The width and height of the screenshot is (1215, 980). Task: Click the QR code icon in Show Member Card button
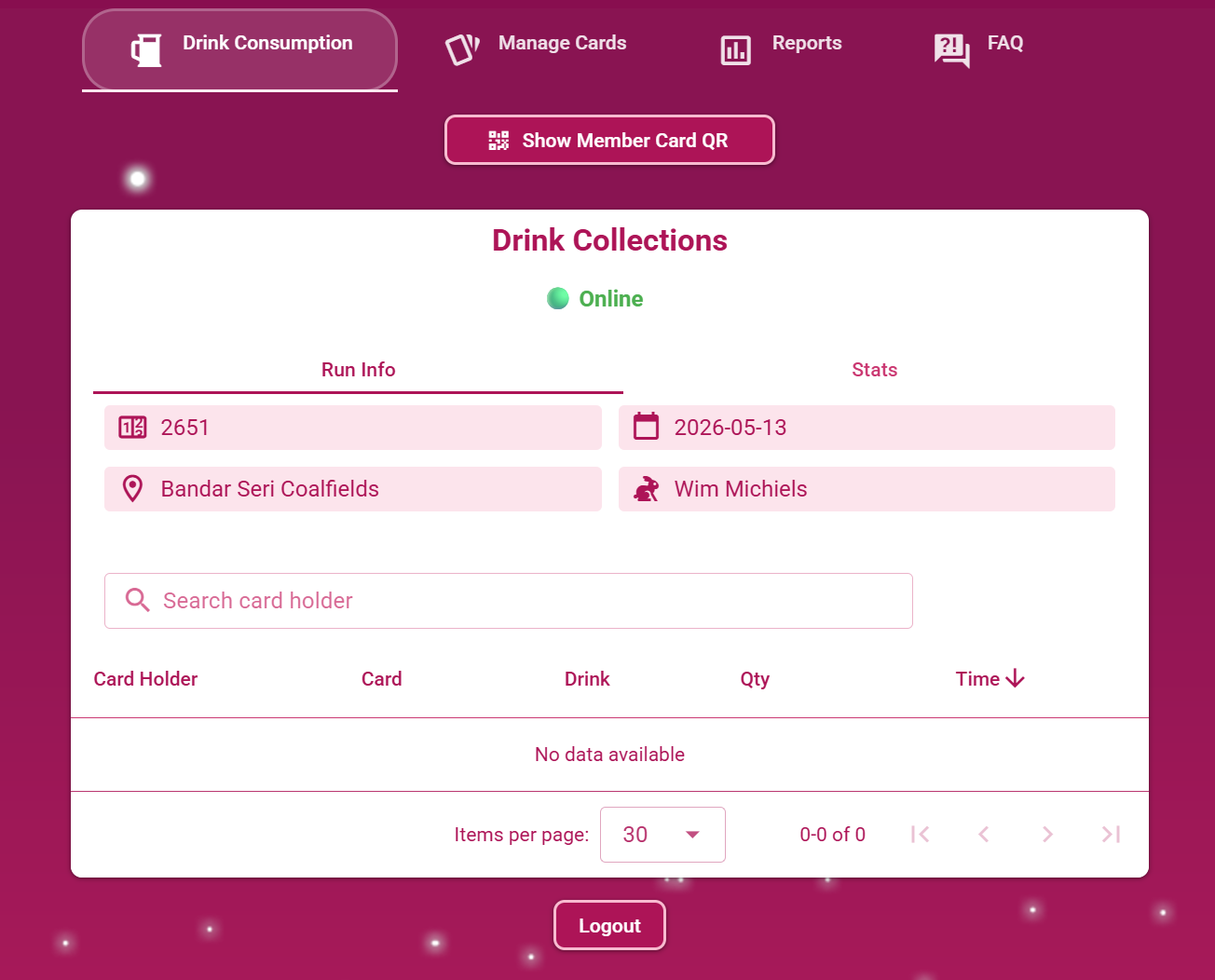(x=498, y=141)
